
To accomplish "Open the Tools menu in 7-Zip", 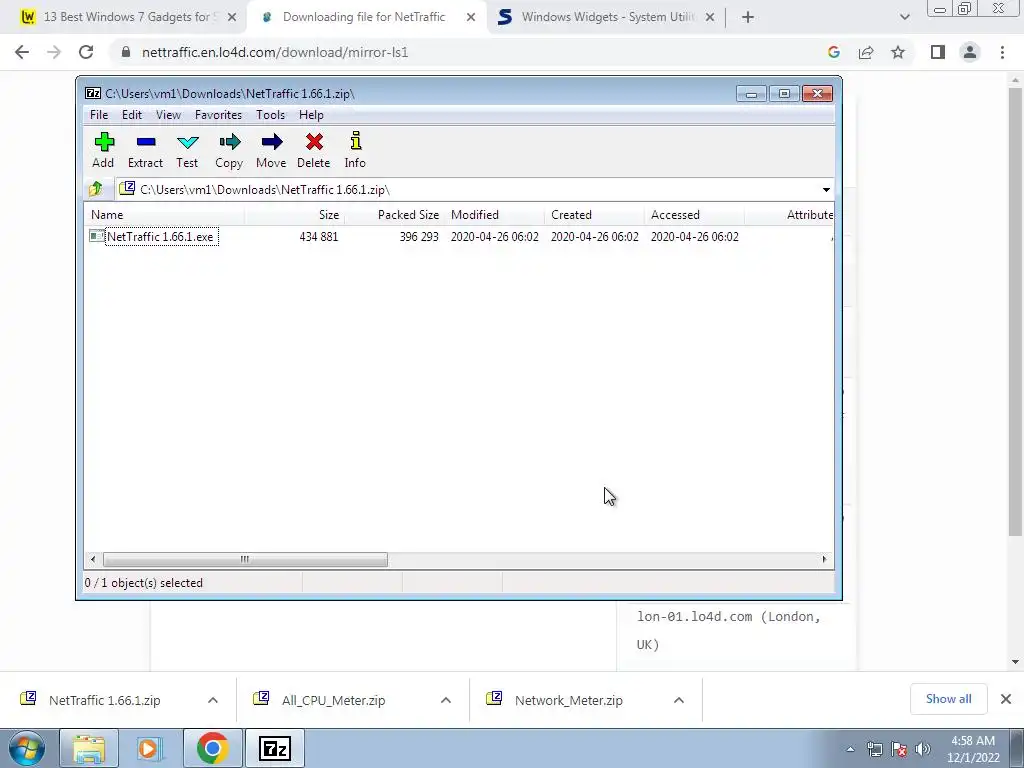I will [x=270, y=115].
